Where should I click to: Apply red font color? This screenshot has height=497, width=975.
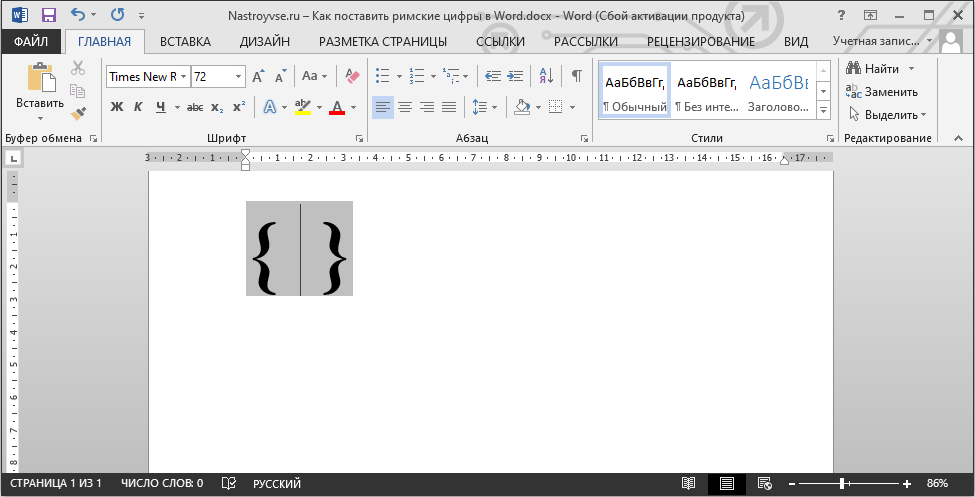click(337, 107)
